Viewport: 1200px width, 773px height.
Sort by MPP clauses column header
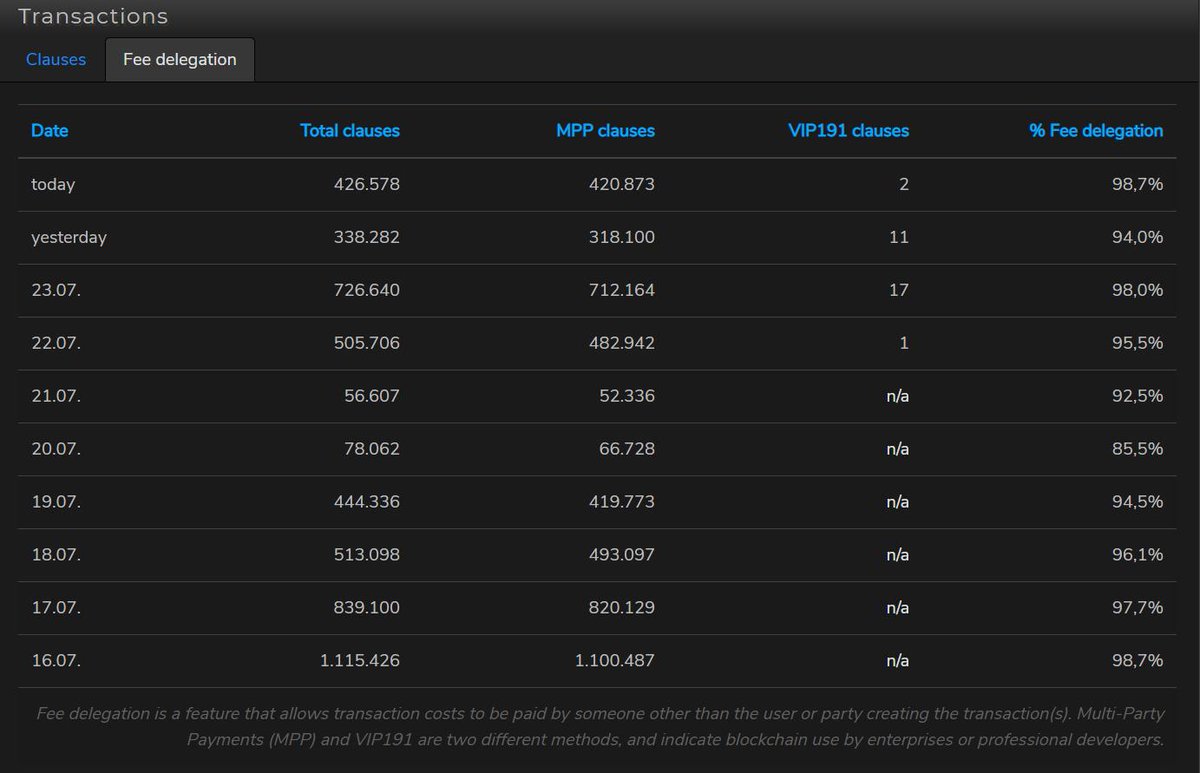click(606, 130)
